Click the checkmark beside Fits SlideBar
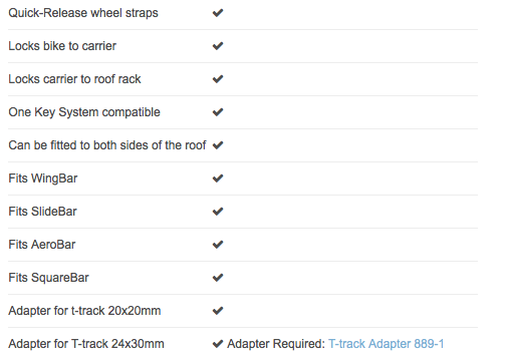This screenshot has height=360, width=505. pyautogui.click(x=218, y=211)
